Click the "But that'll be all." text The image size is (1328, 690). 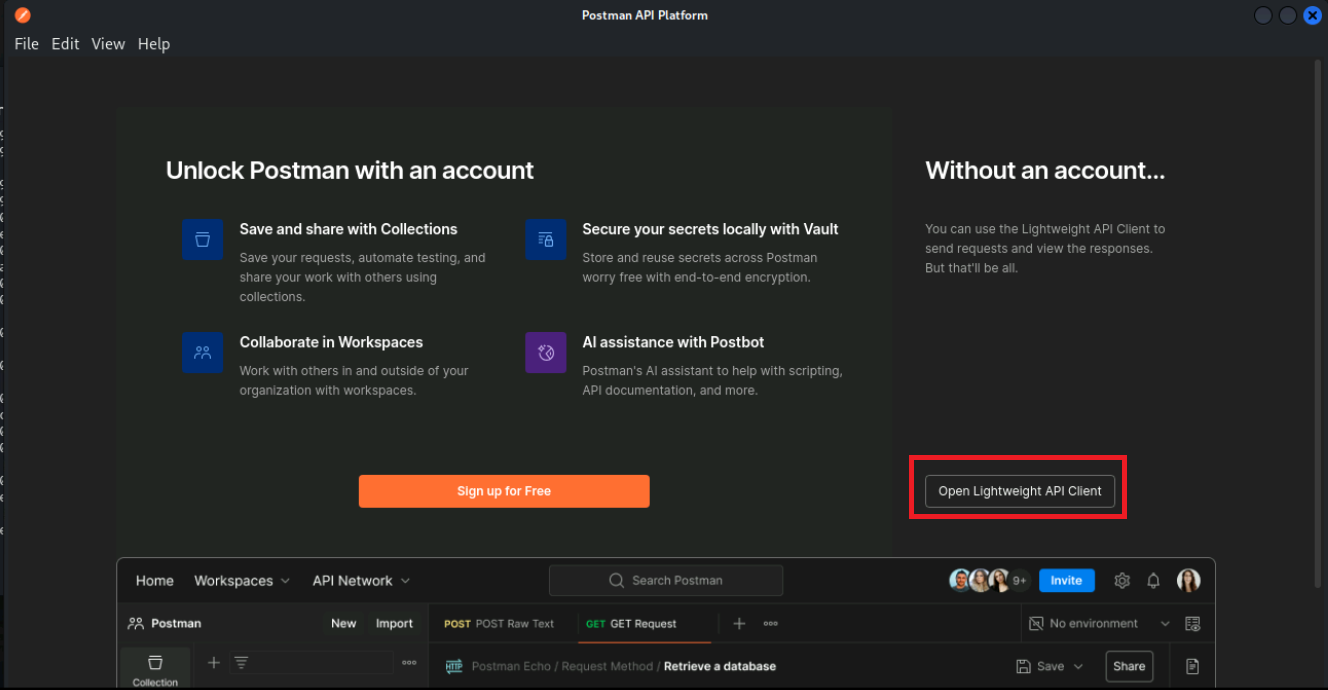pos(971,268)
